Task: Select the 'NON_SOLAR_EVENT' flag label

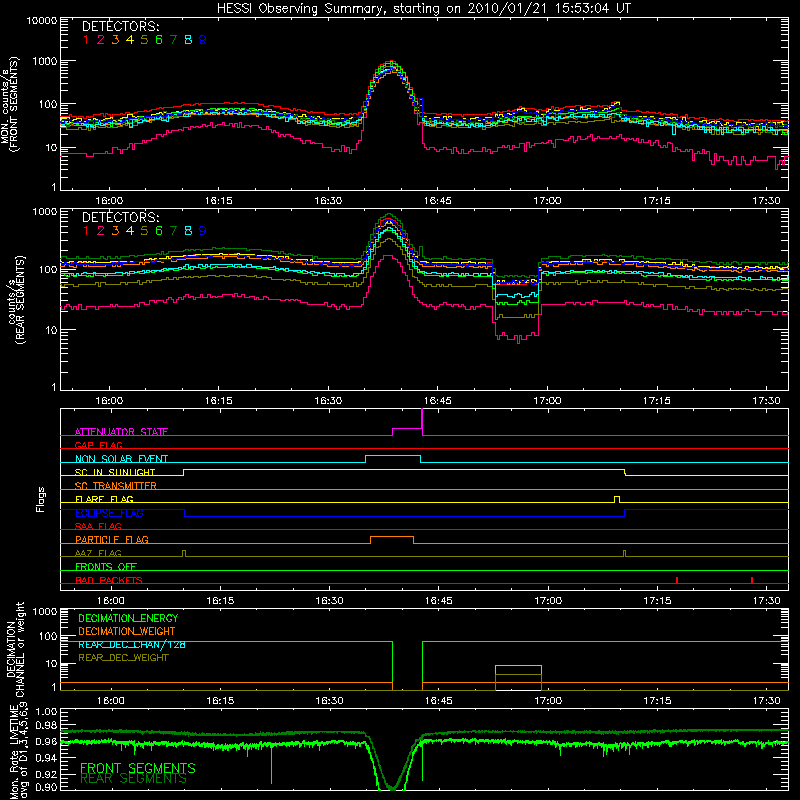Action: [x=121, y=459]
